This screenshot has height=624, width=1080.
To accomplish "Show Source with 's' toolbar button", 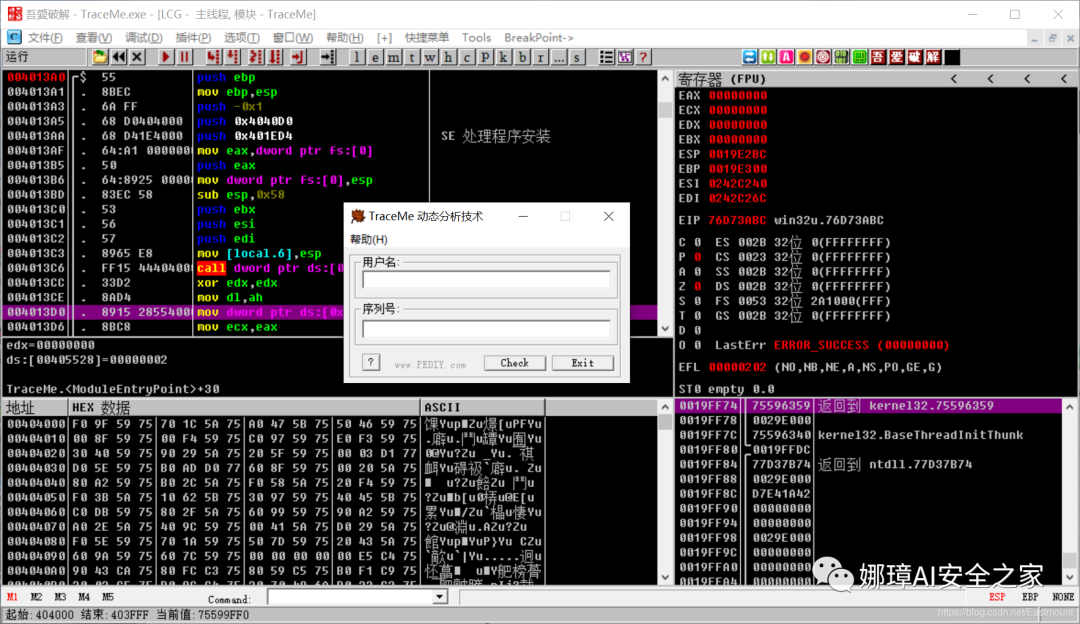I will [x=577, y=57].
